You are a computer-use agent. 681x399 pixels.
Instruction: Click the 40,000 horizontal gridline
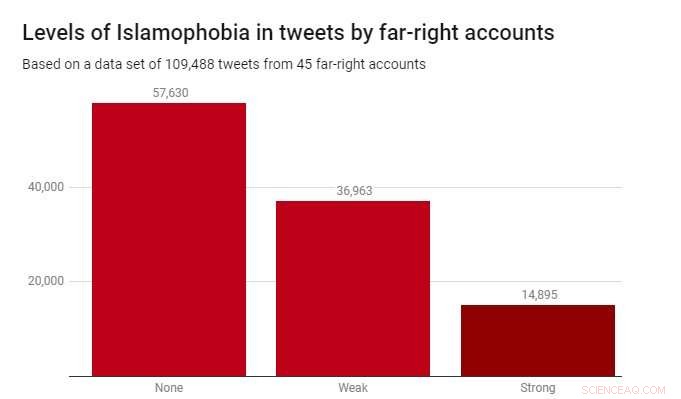point(526,188)
